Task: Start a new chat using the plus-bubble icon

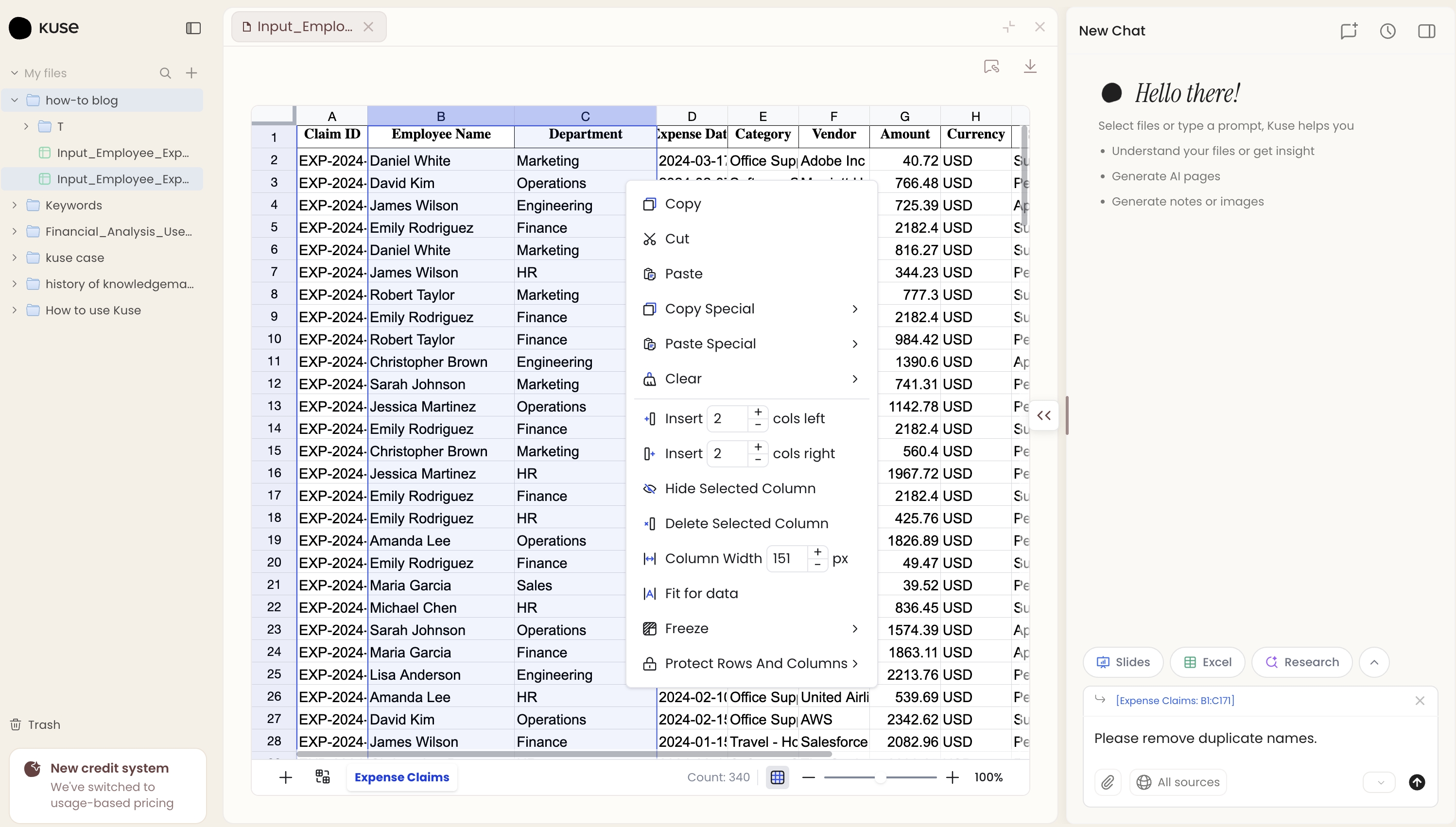Action: (1349, 31)
